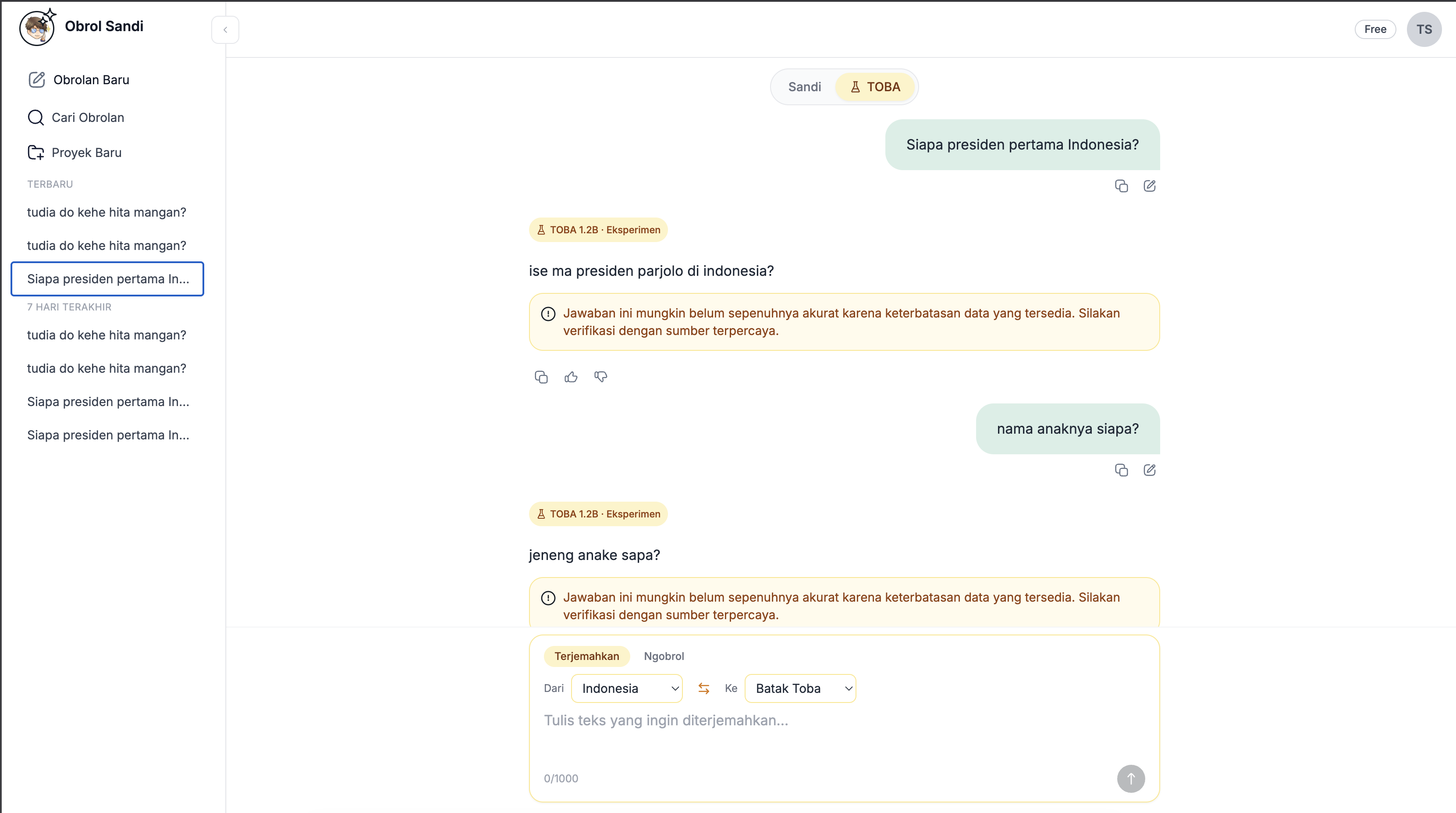Click the thumbs up icon under first reply

coord(571,377)
